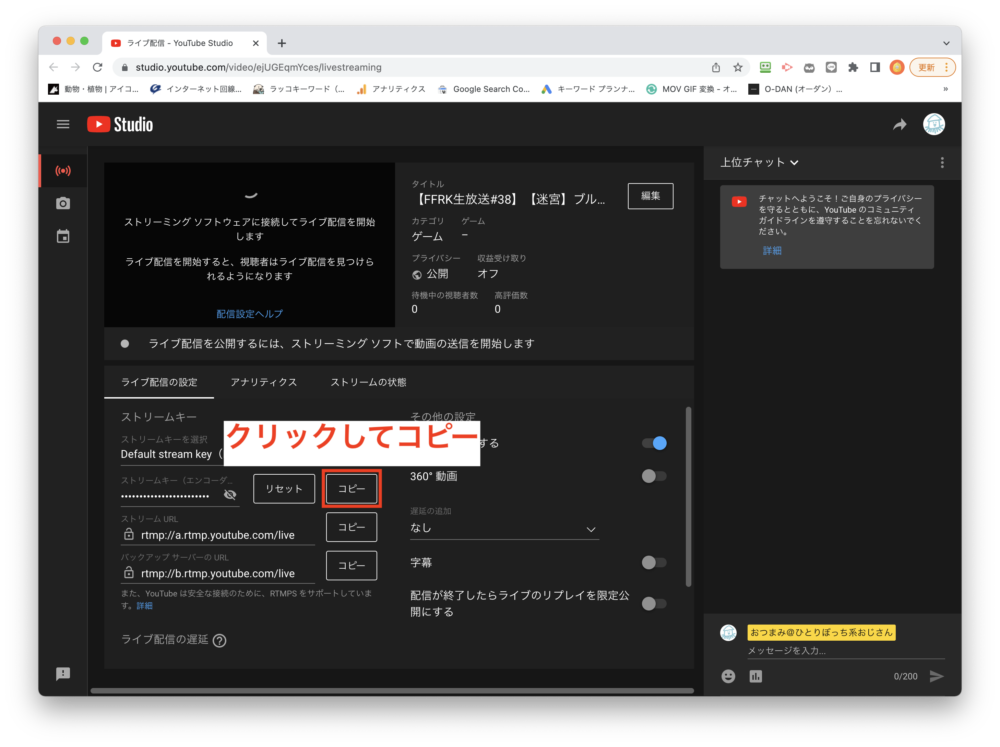Expand the tab search chevron in Chrome
The width and height of the screenshot is (1000, 747).
click(x=946, y=43)
